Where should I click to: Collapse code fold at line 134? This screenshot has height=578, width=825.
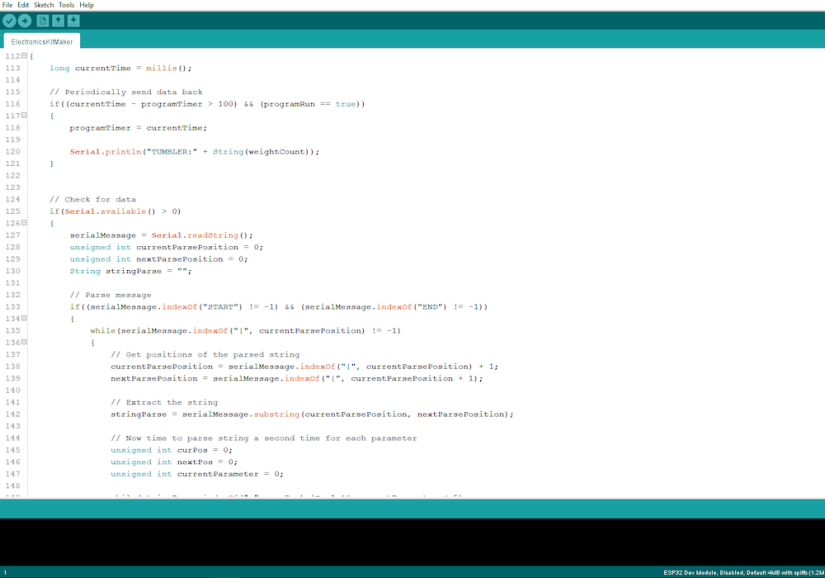24,318
